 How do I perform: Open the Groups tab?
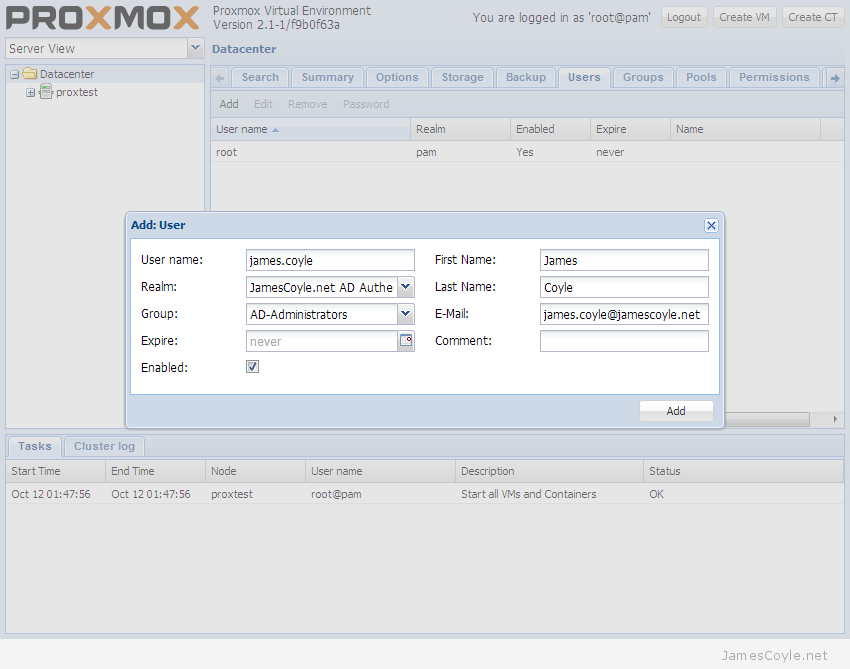(643, 78)
